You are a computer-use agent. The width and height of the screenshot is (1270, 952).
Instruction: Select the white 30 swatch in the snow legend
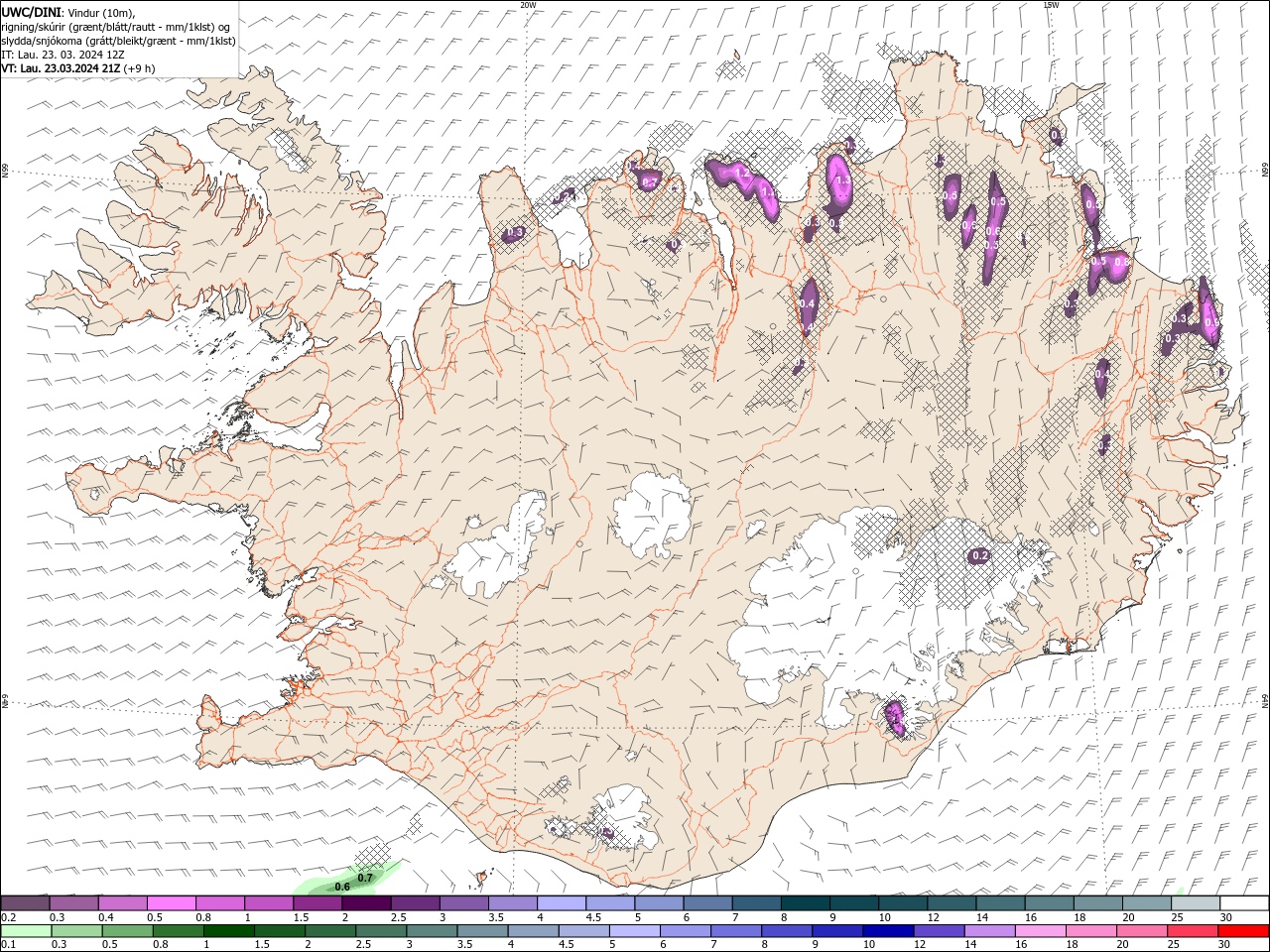point(1244,903)
